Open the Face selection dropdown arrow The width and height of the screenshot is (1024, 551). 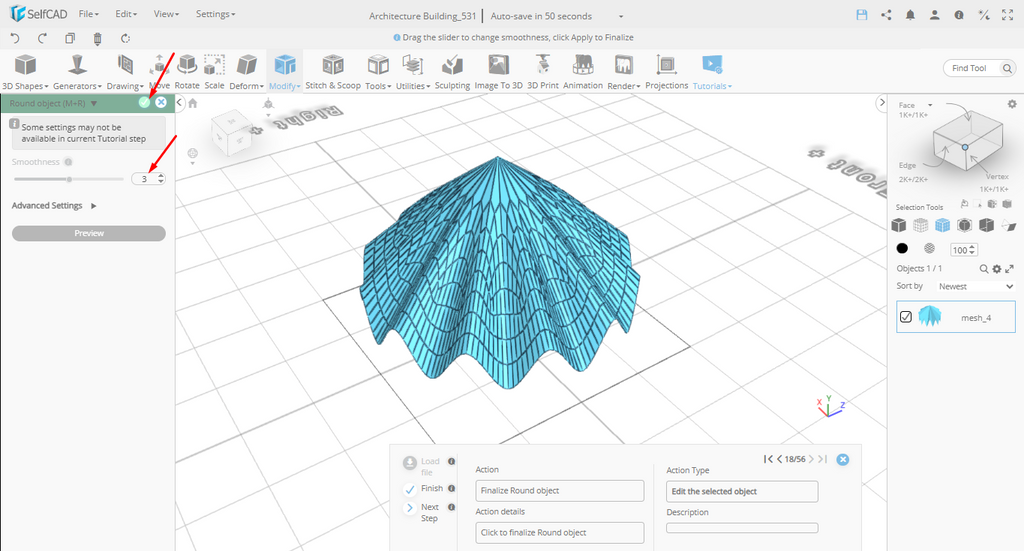tap(930, 105)
